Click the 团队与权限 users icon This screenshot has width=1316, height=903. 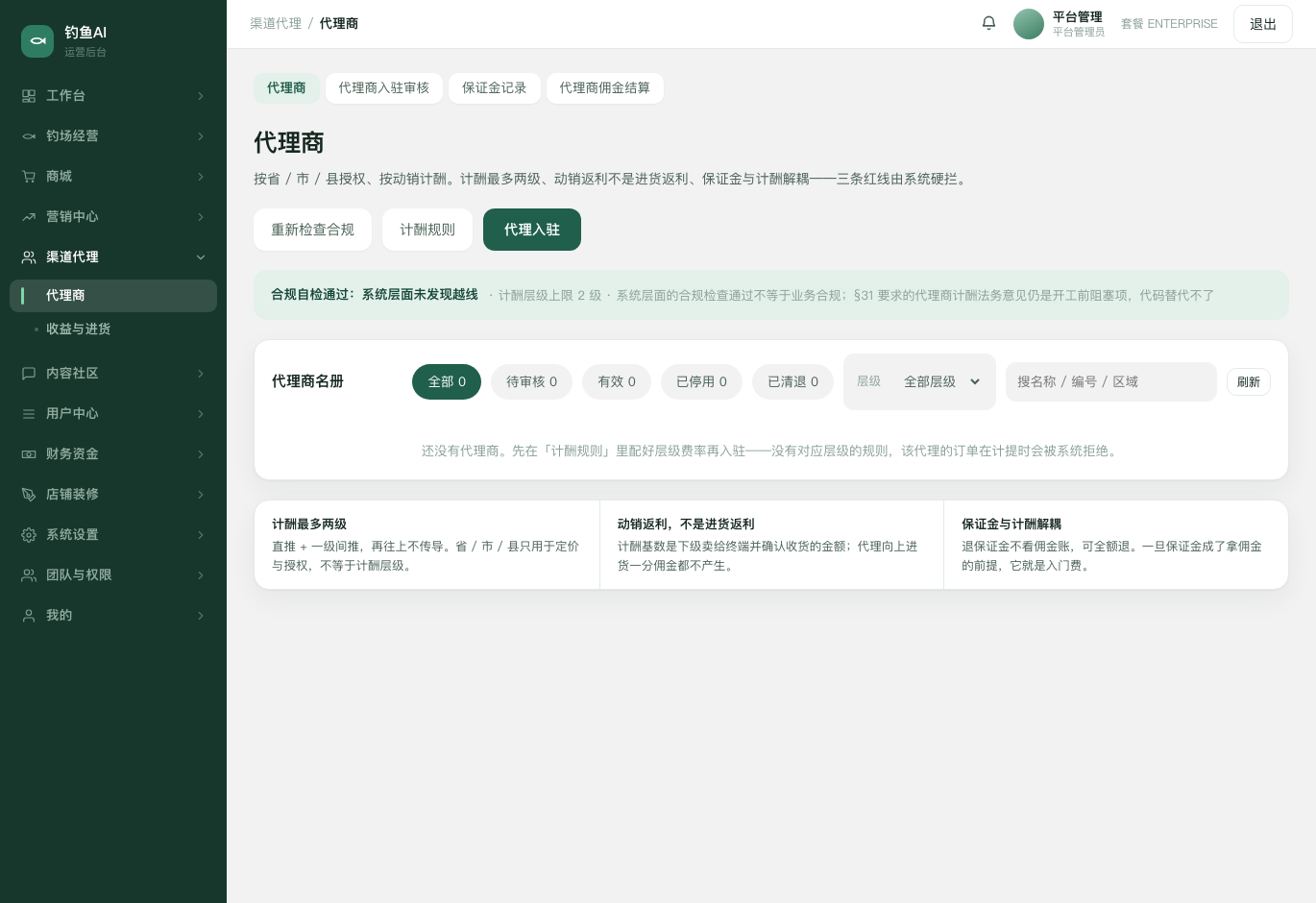coord(29,575)
